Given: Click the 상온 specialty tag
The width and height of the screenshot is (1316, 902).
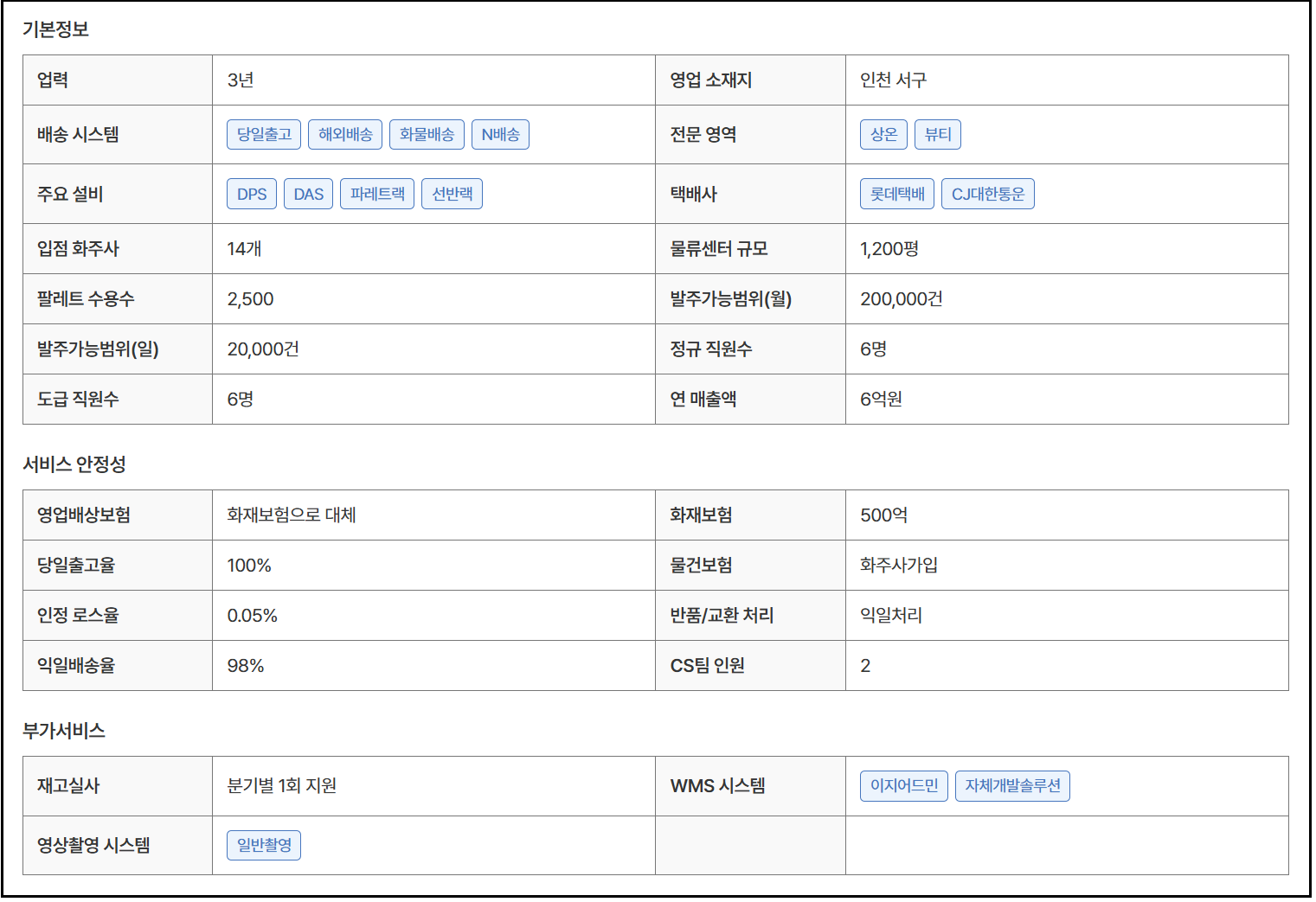Looking at the screenshot, I should click(x=883, y=135).
